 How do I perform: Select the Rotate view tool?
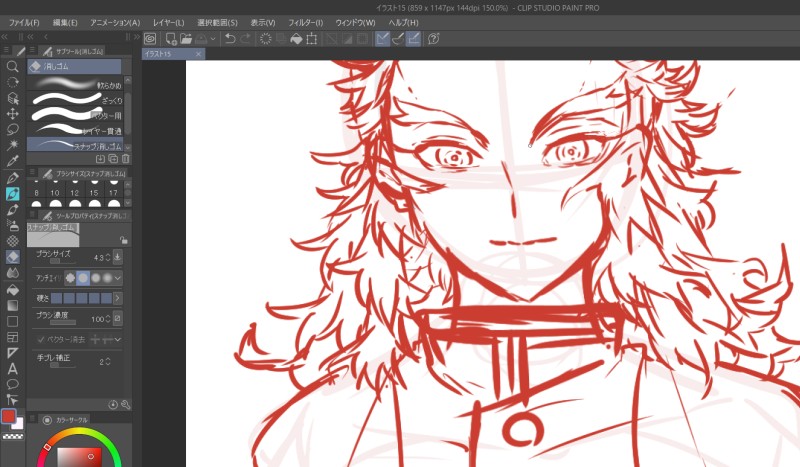pyautogui.click(x=12, y=82)
